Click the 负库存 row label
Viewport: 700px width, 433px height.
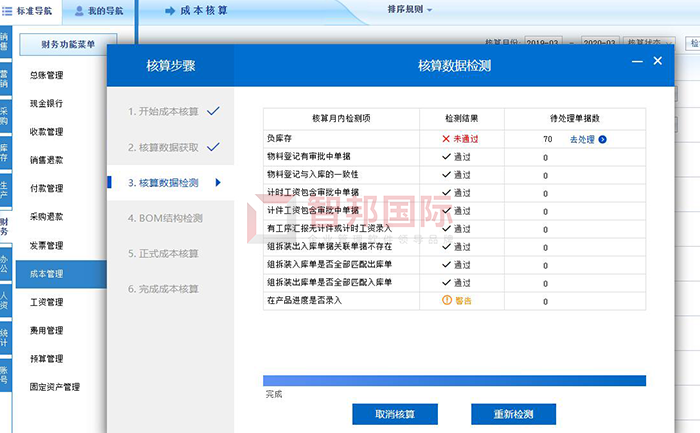[x=279, y=138]
